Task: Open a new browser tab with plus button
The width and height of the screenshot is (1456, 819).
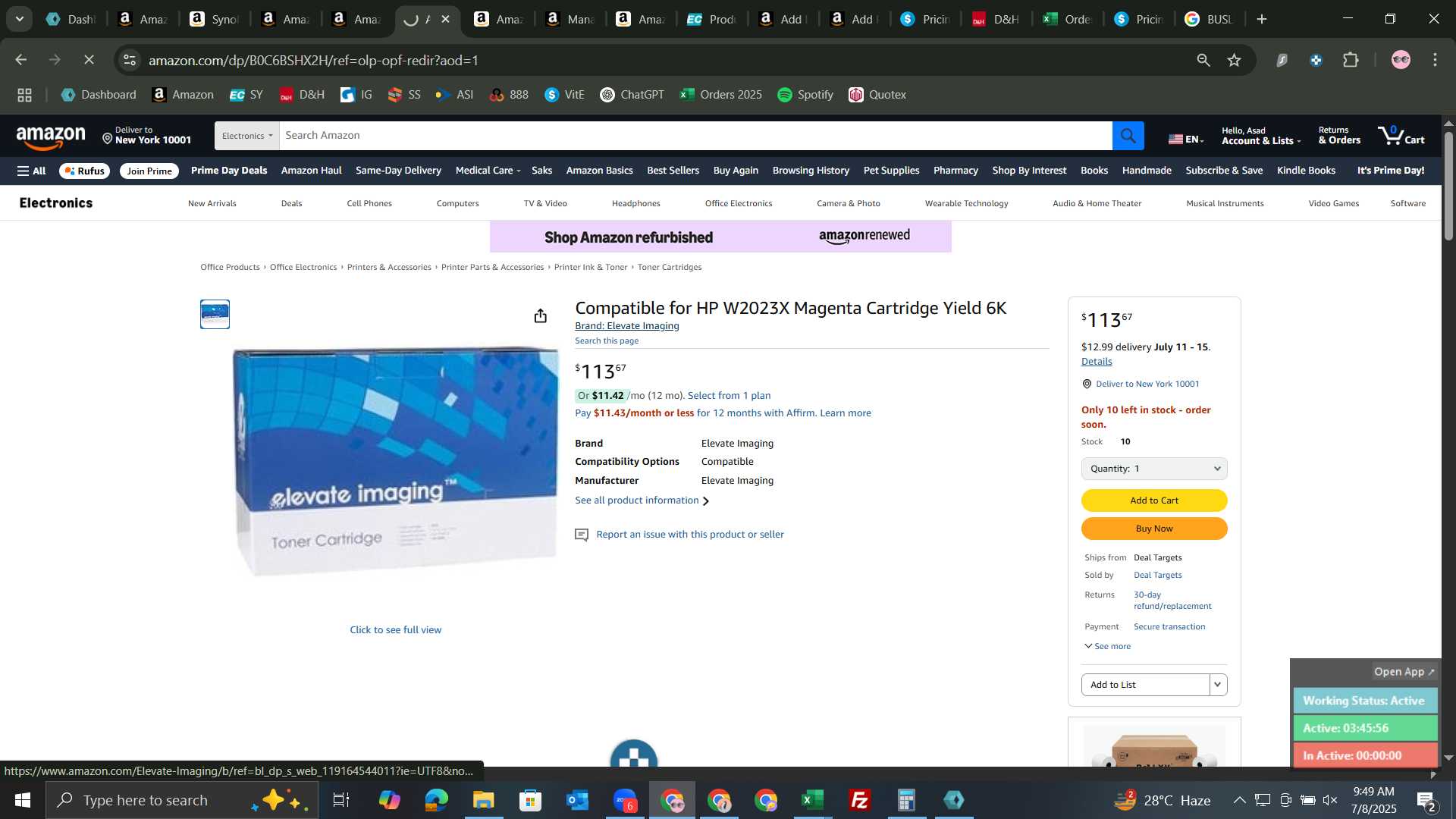Action: (x=1262, y=19)
